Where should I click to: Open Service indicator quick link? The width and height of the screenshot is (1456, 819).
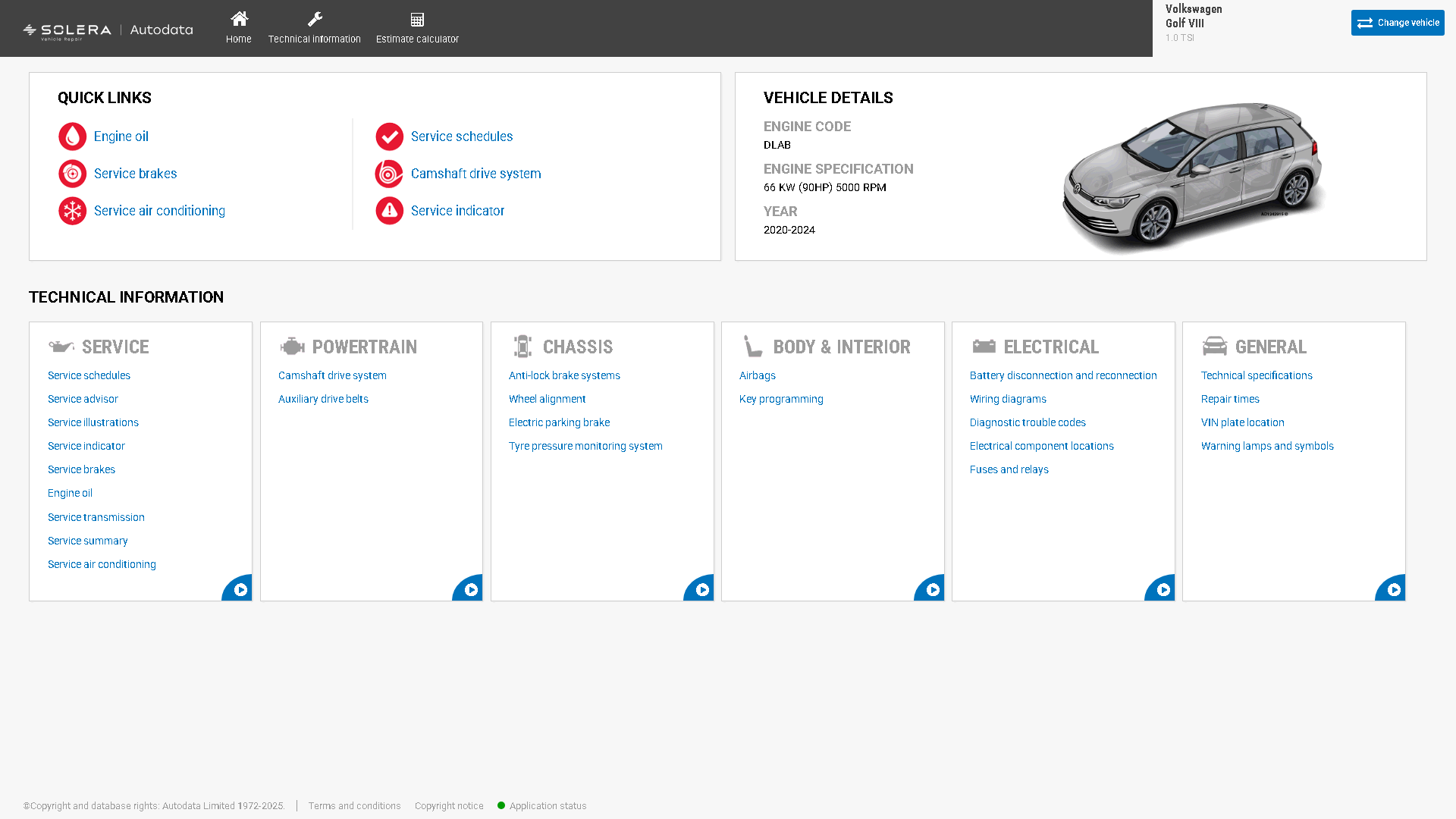[458, 211]
